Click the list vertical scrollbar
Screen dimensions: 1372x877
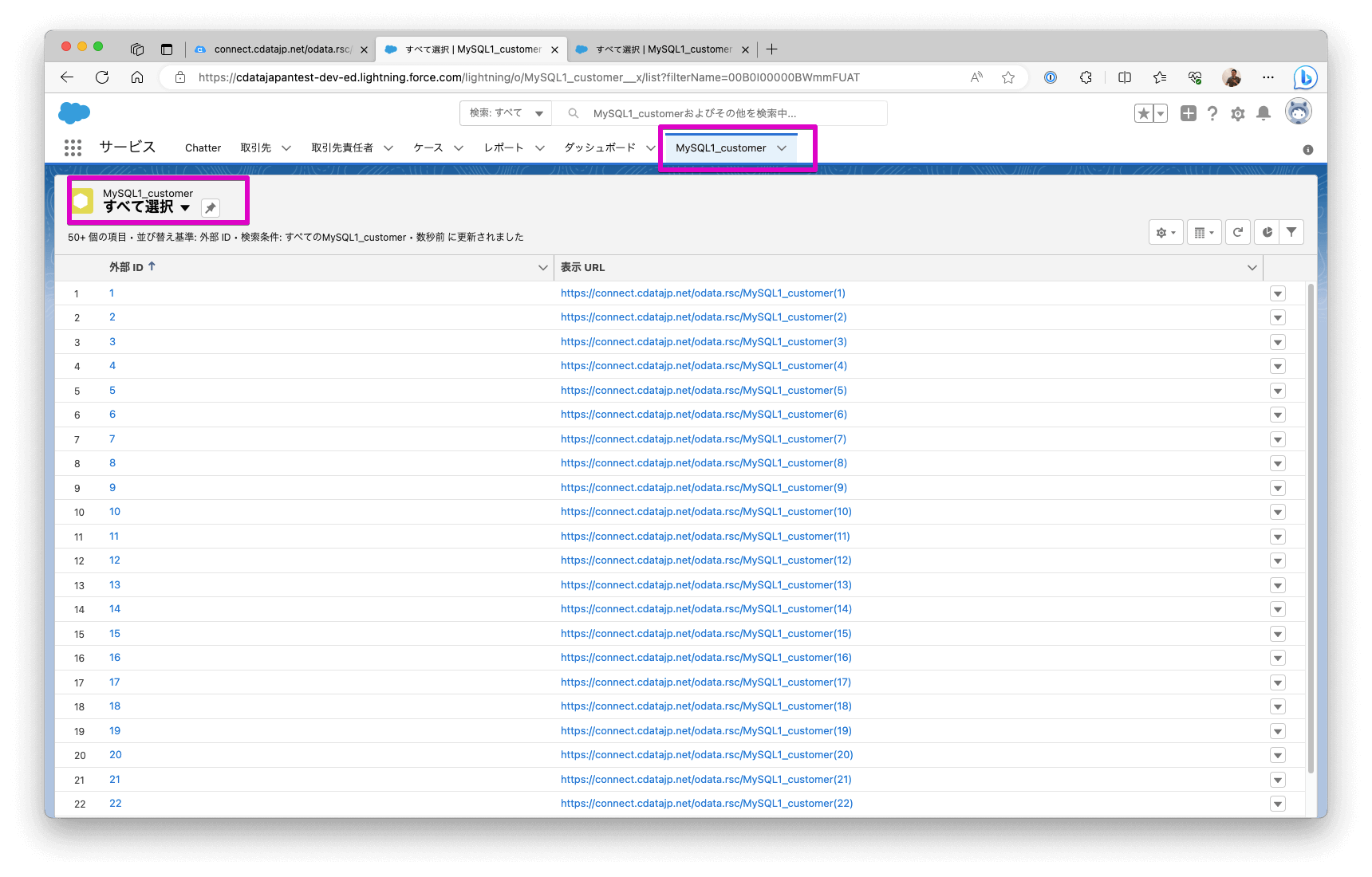[x=1311, y=528]
